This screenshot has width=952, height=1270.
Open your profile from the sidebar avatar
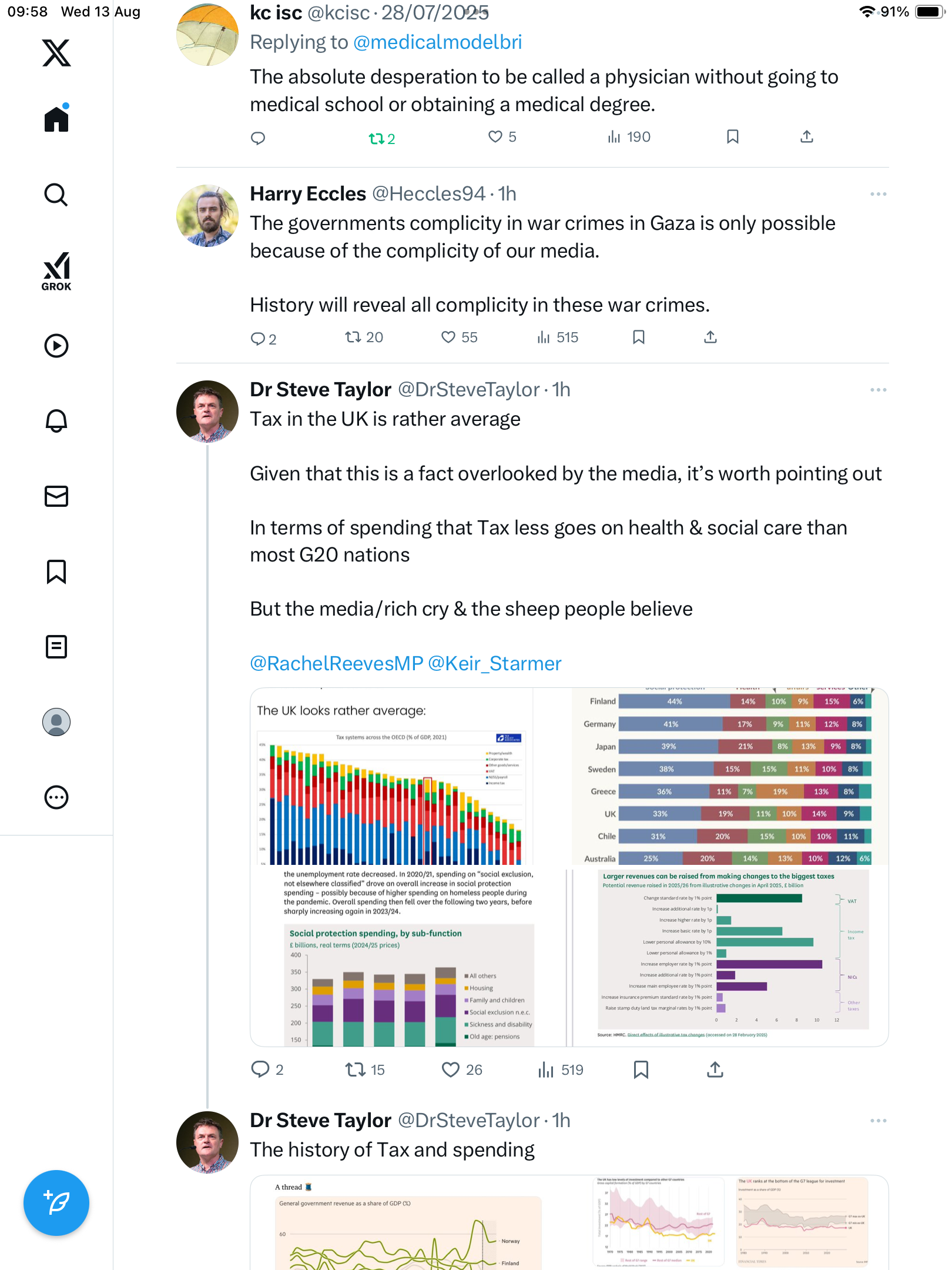pos(56,722)
